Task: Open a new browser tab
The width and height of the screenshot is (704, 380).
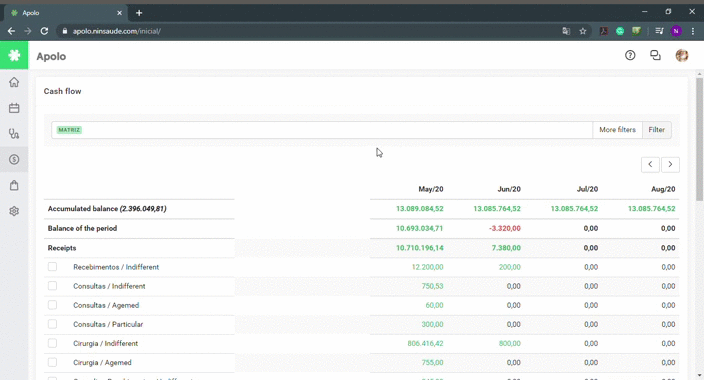Action: (139, 13)
